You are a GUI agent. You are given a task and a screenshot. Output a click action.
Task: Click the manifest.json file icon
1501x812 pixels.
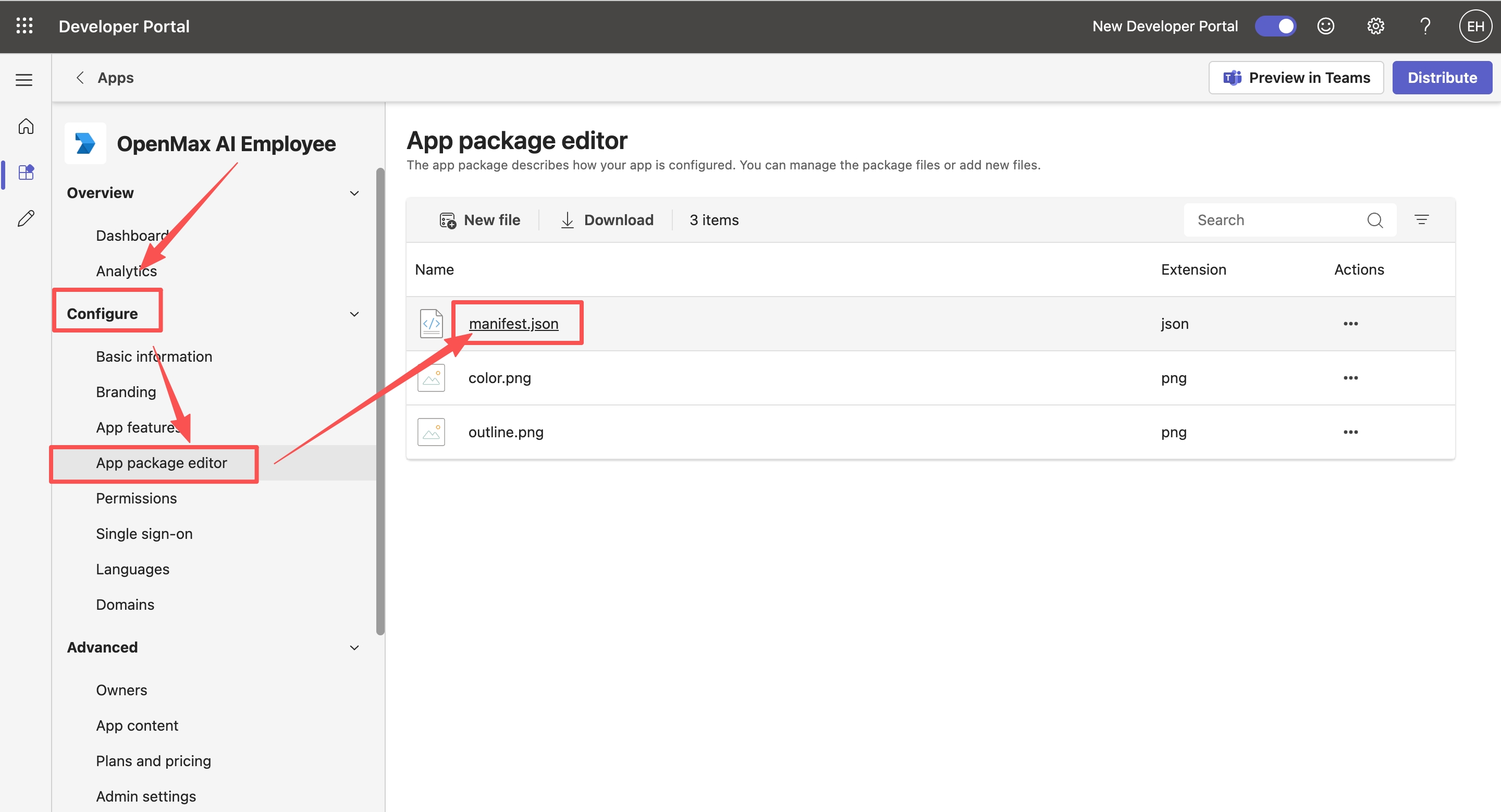pyautogui.click(x=431, y=323)
